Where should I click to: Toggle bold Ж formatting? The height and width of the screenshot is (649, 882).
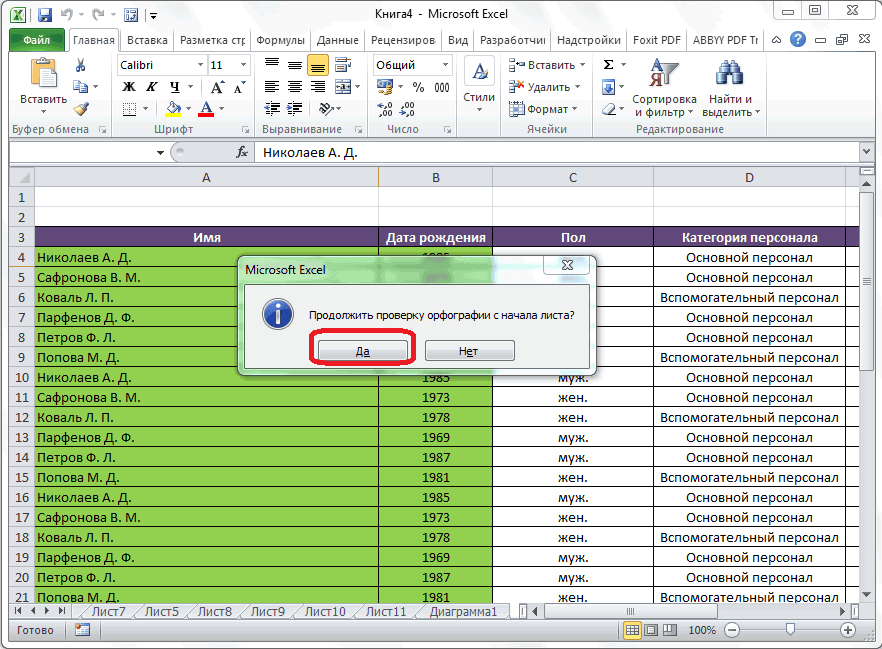click(x=128, y=87)
